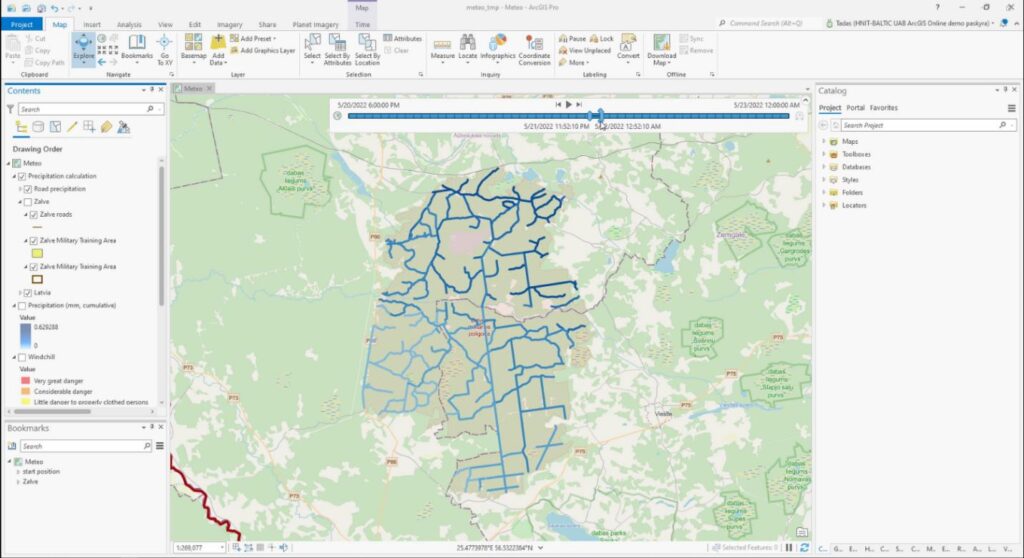Choose Select By Attributes tool
Image resolution: width=1024 pixels, height=558 pixels.
(338, 46)
